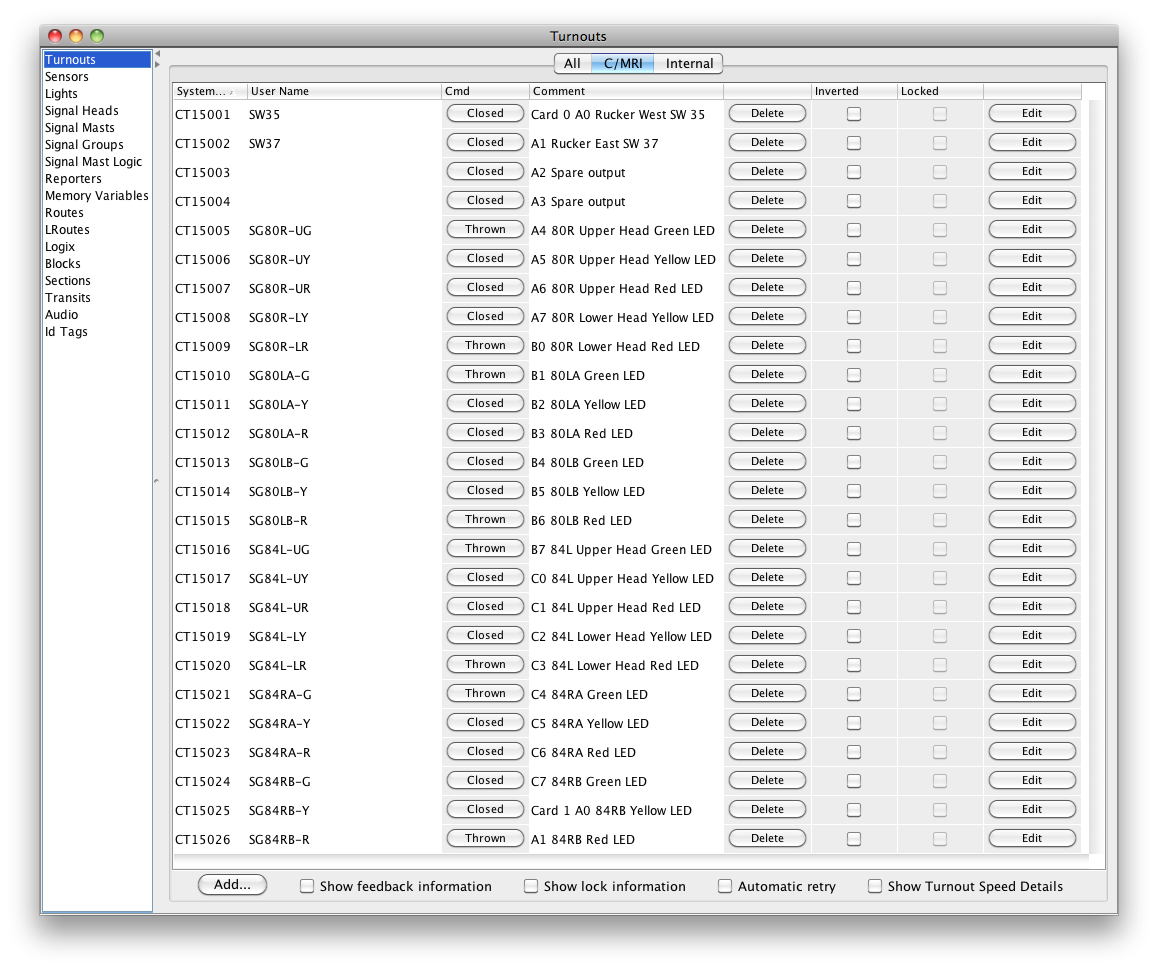The width and height of the screenshot is (1158, 970).
Task: Open the Memory Variables table
Action: tap(96, 196)
